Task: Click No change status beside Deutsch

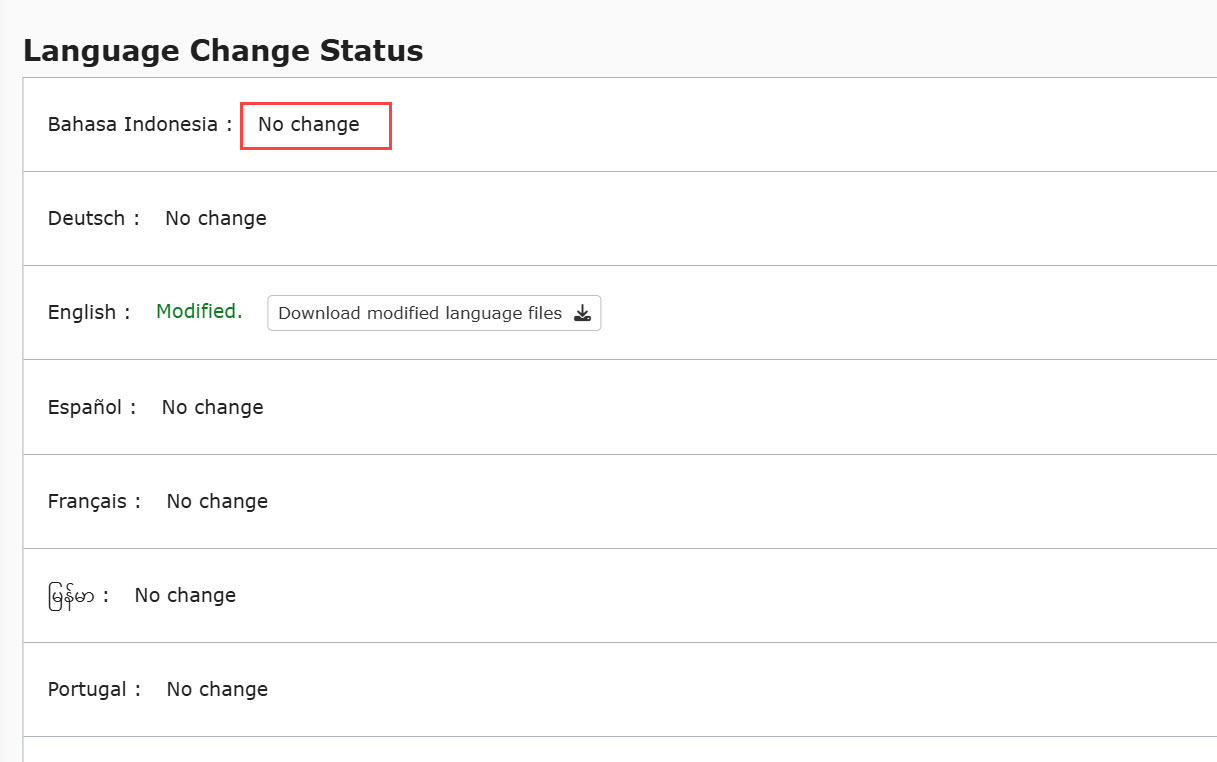Action: (x=216, y=219)
